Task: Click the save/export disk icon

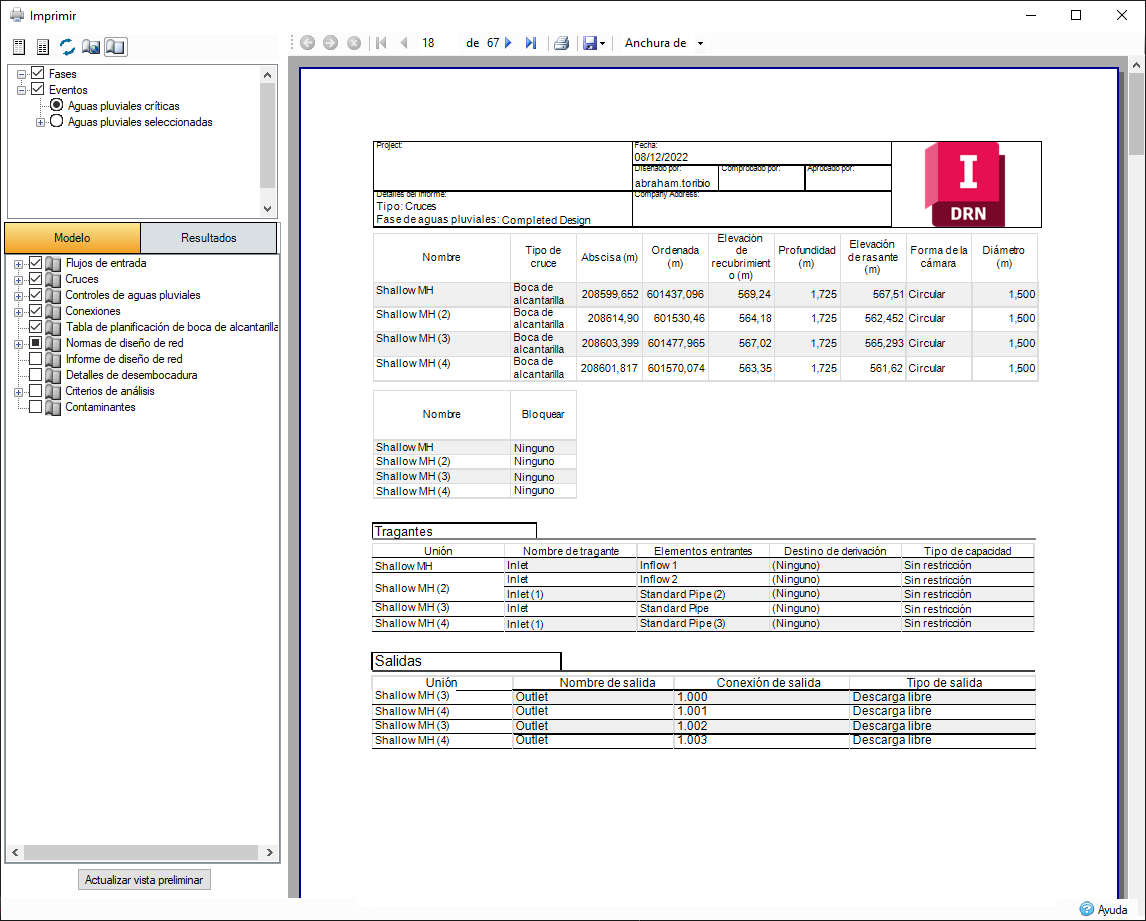Action: click(x=590, y=43)
